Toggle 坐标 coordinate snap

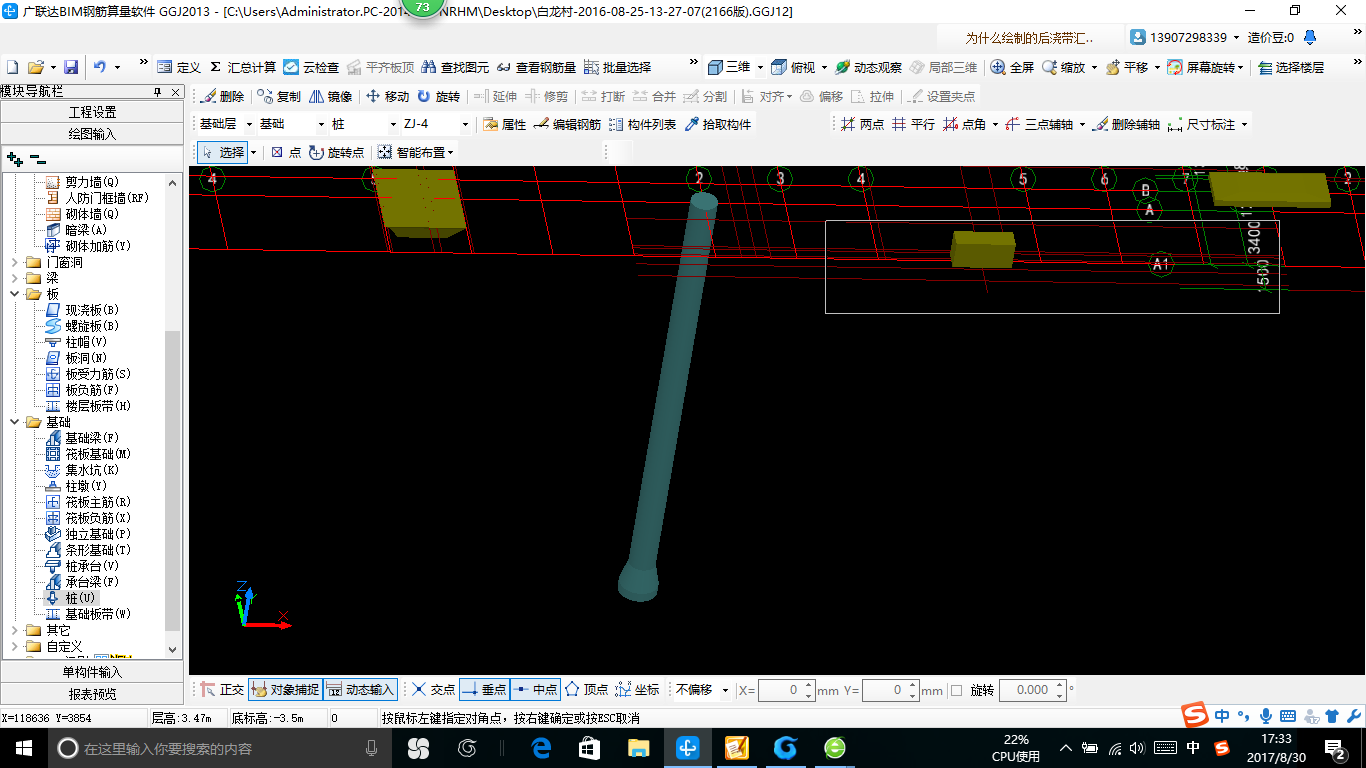(x=638, y=690)
